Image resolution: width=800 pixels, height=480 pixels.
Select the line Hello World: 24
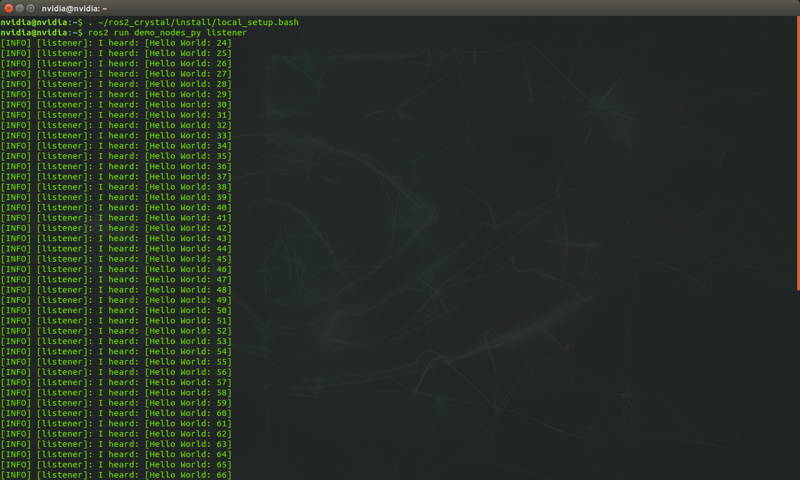(116, 43)
